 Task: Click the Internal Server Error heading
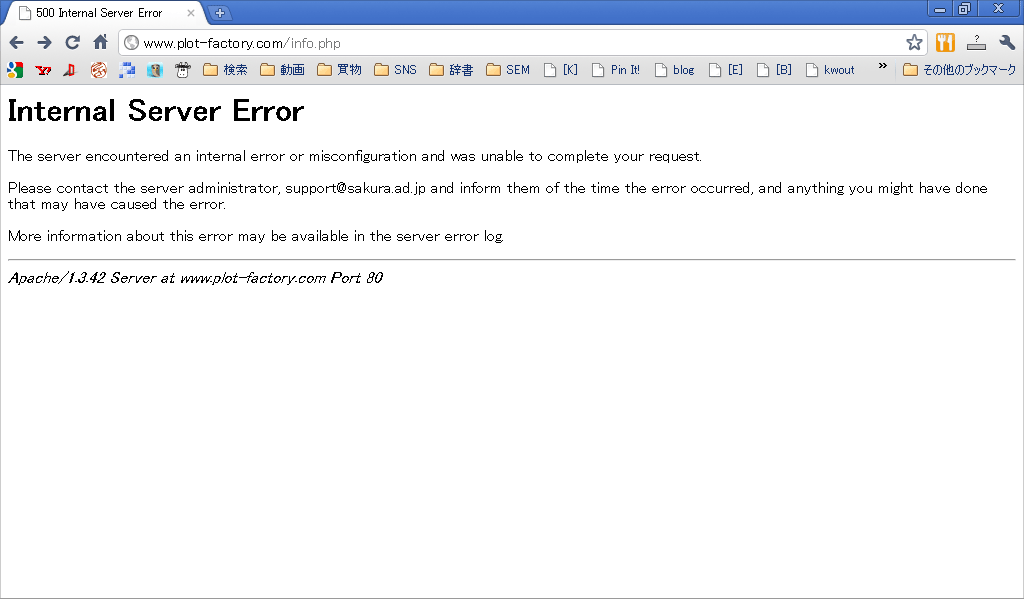click(x=155, y=111)
